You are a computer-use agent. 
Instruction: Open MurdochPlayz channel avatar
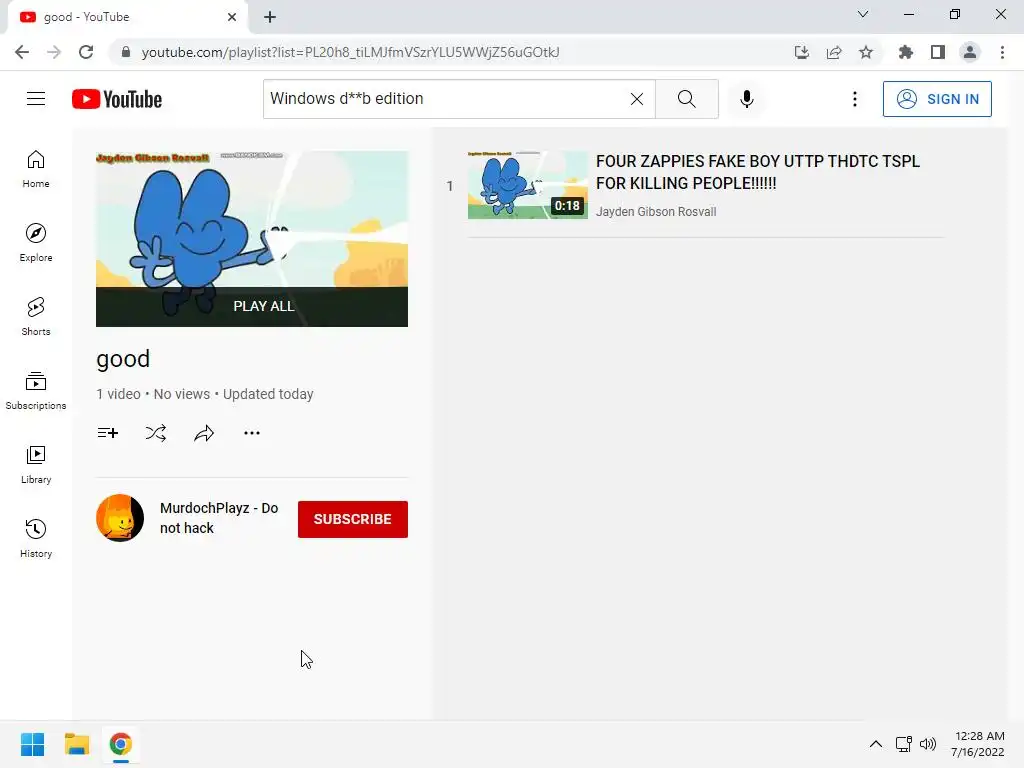pyautogui.click(x=120, y=518)
